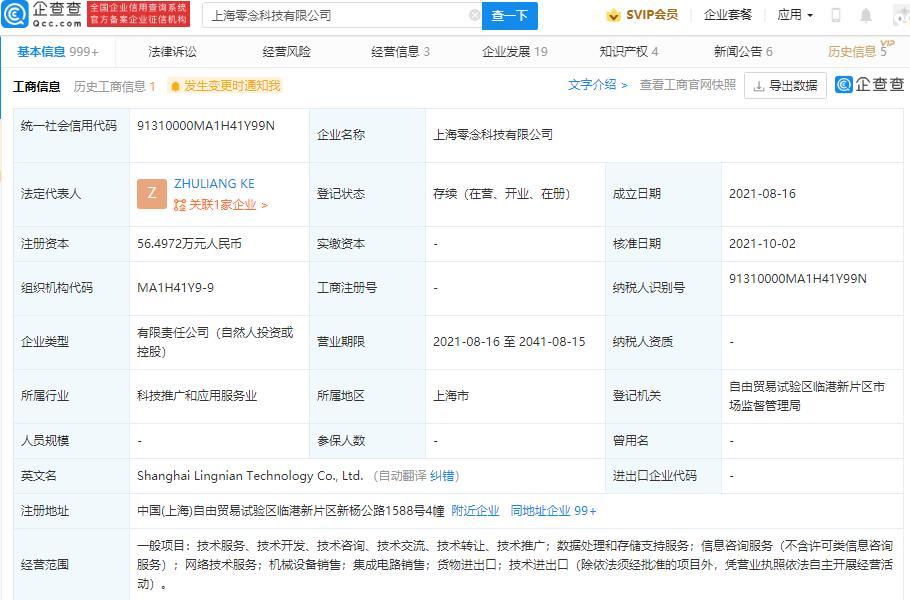Expand the 文字介绍 arrow link
910x600 pixels.
tap(598, 85)
